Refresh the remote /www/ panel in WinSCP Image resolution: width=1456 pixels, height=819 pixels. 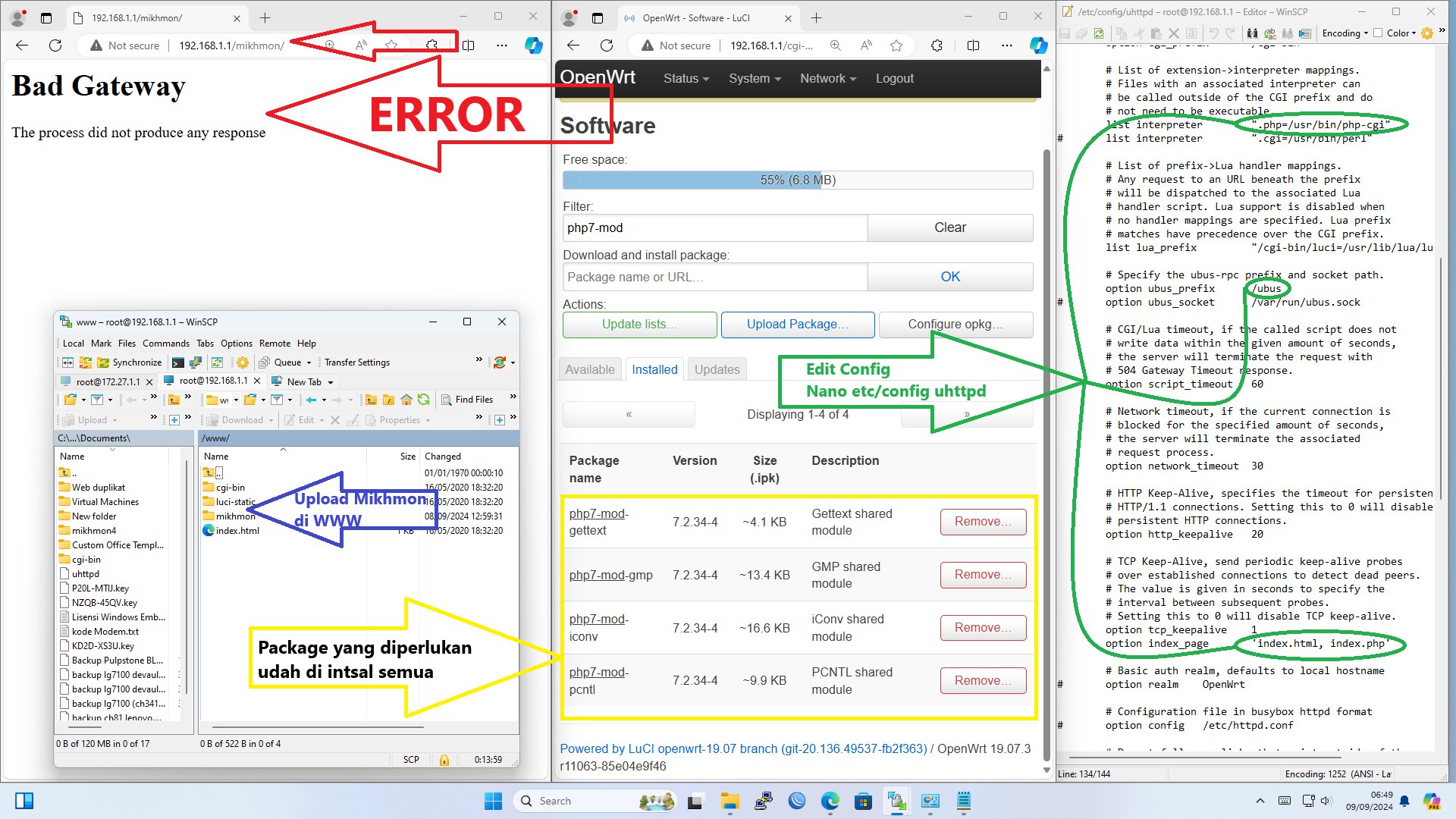coord(423,400)
